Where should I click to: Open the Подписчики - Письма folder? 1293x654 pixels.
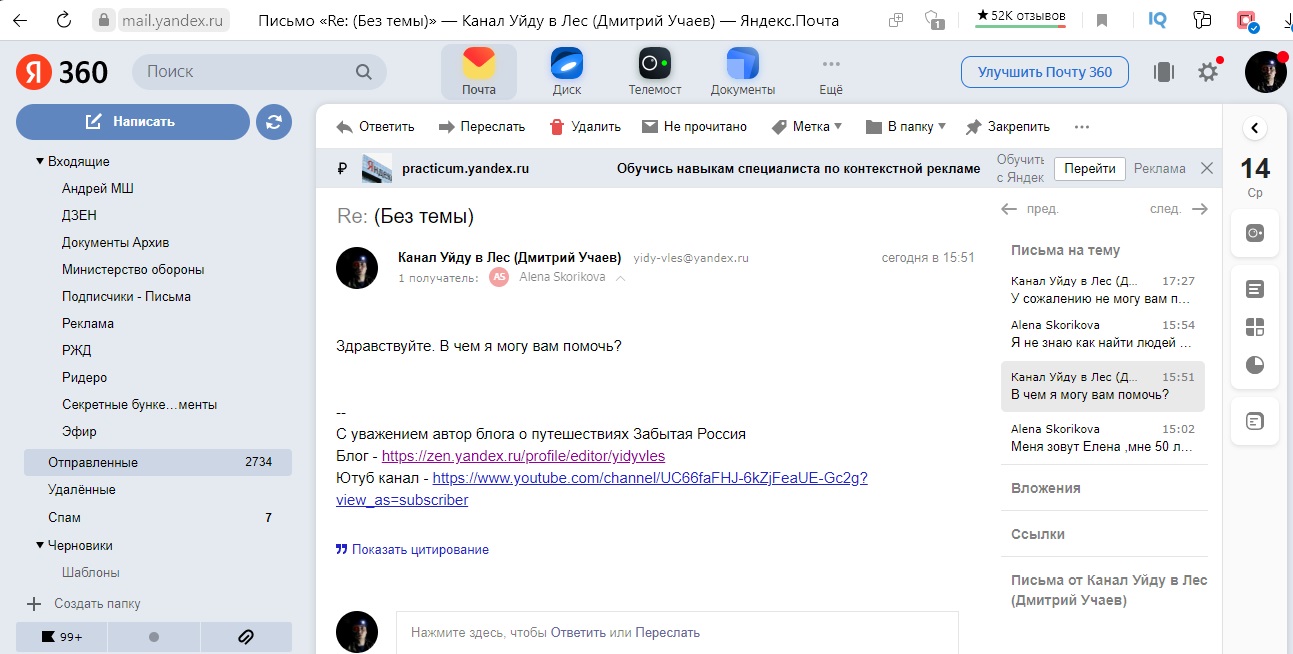126,296
